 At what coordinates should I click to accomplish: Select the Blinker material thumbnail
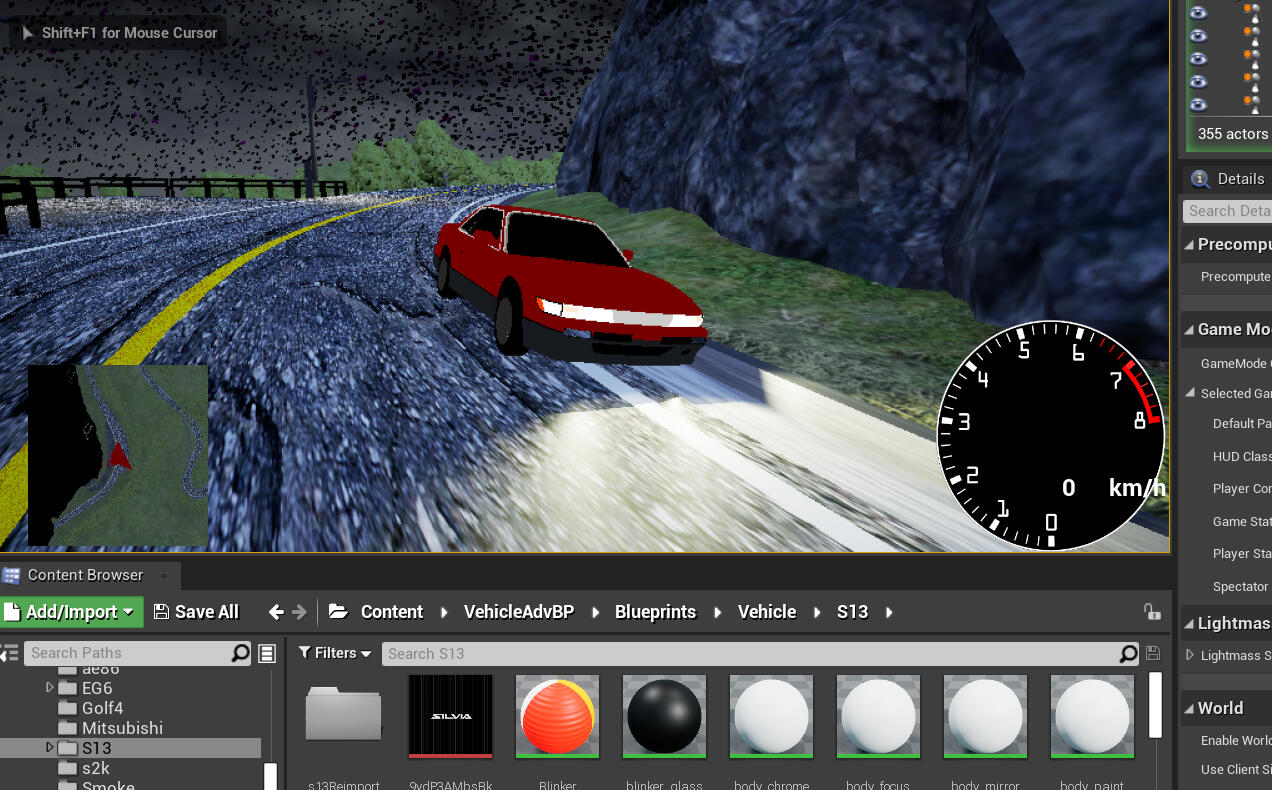pos(557,715)
